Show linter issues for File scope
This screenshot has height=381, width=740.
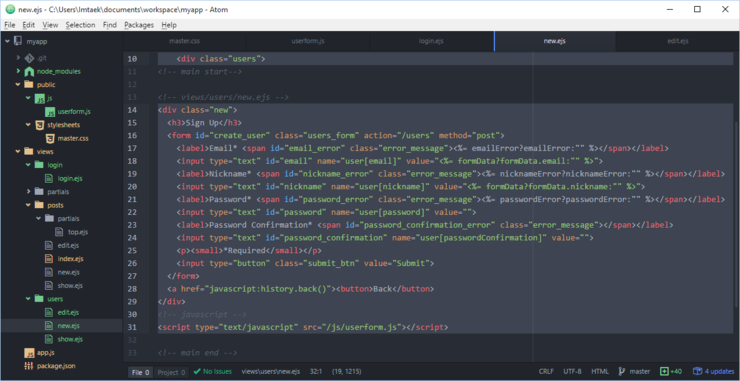click(x=141, y=372)
